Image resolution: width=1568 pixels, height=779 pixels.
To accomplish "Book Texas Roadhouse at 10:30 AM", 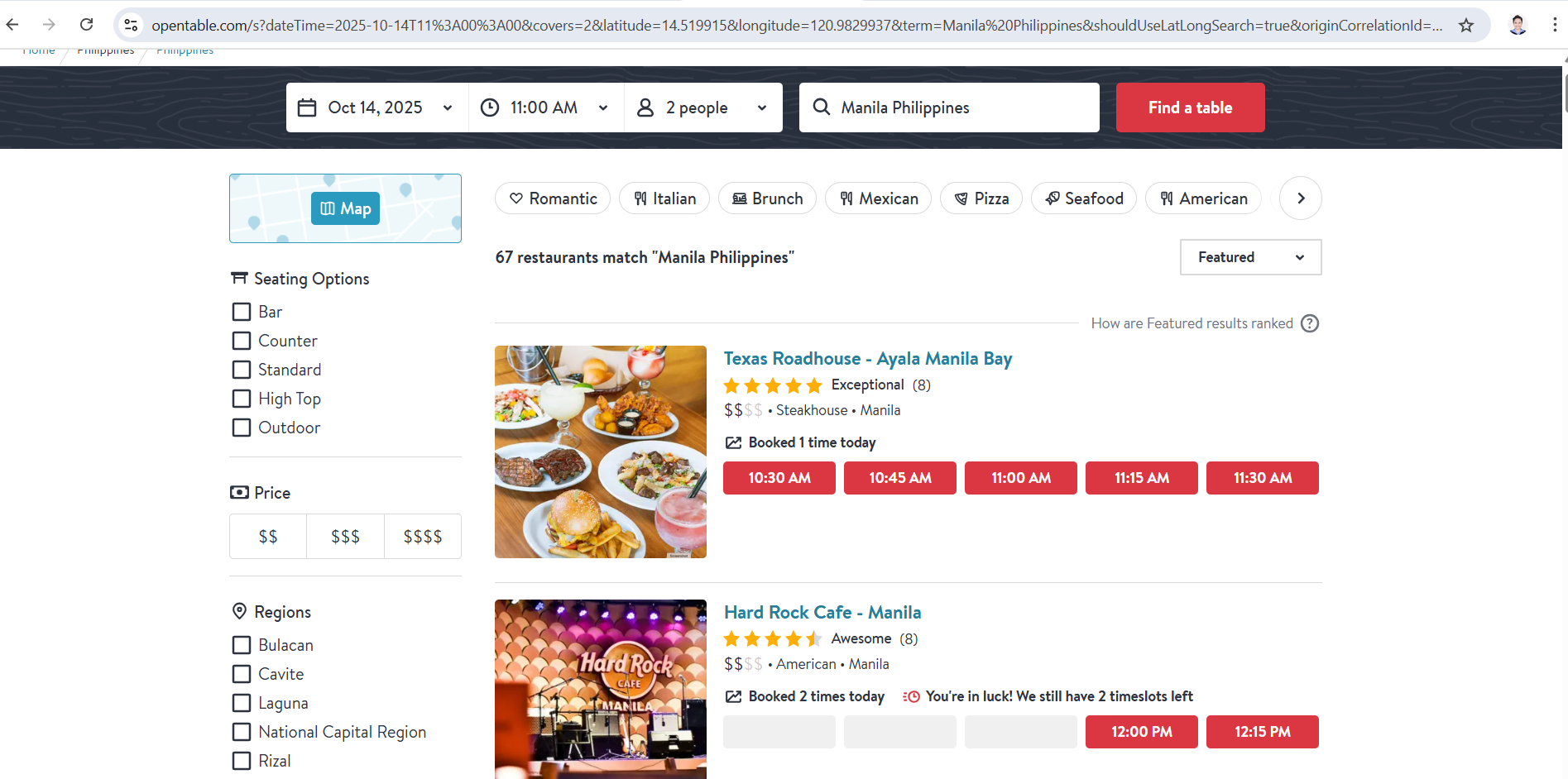I will 779,478.
